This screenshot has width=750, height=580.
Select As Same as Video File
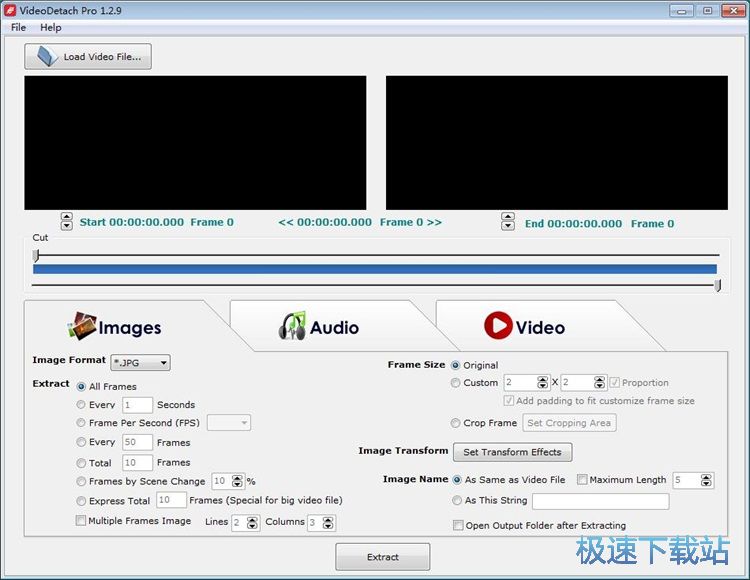click(x=457, y=480)
